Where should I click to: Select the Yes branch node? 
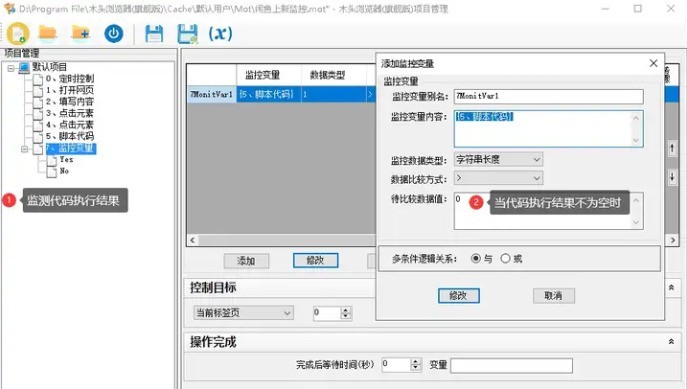66,159
